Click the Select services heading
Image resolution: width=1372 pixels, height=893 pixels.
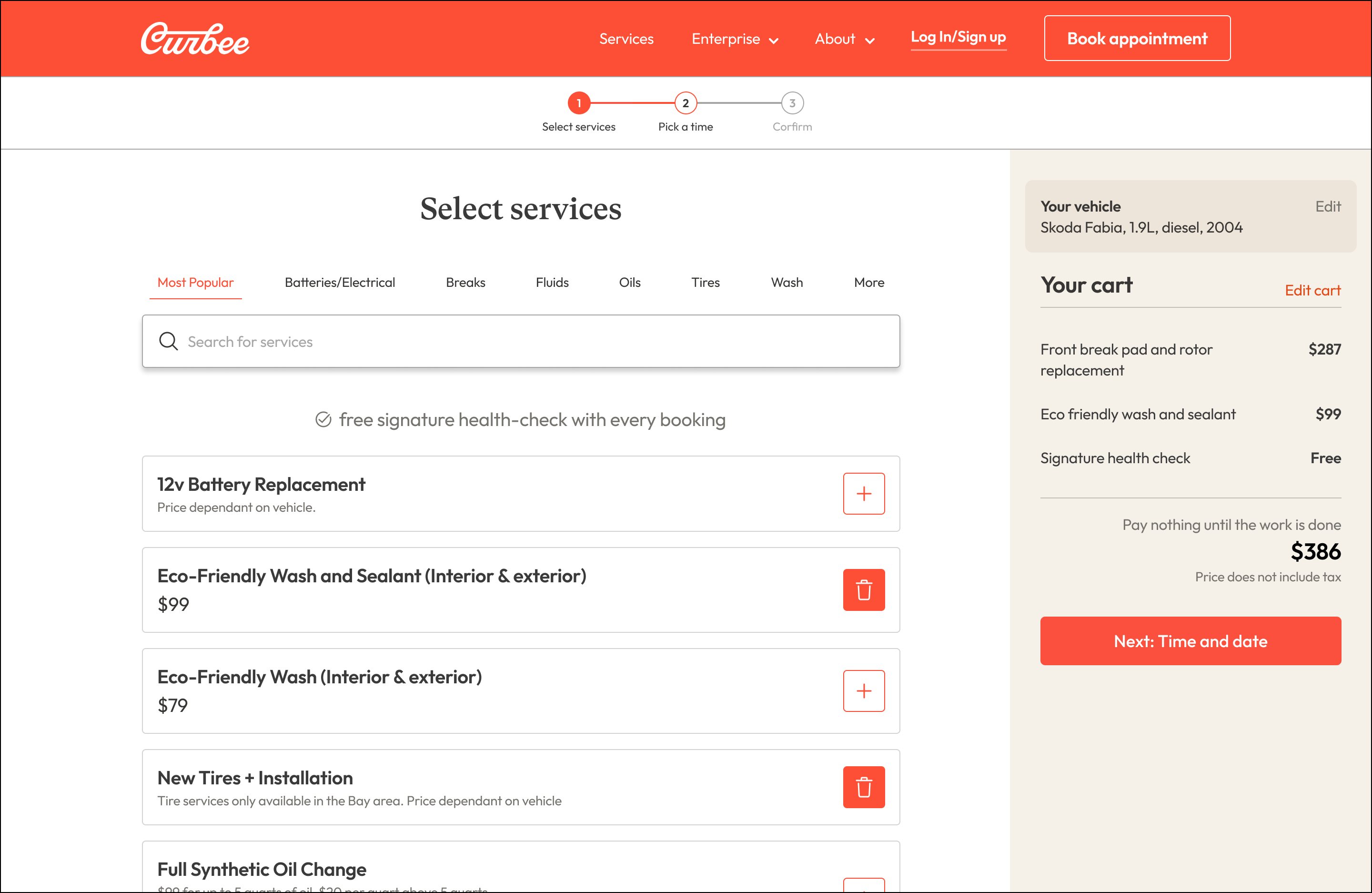521,209
